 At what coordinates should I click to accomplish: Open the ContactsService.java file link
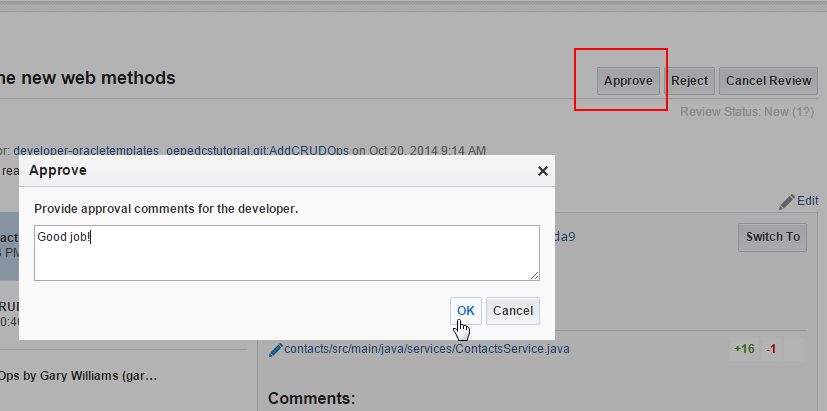pos(427,349)
